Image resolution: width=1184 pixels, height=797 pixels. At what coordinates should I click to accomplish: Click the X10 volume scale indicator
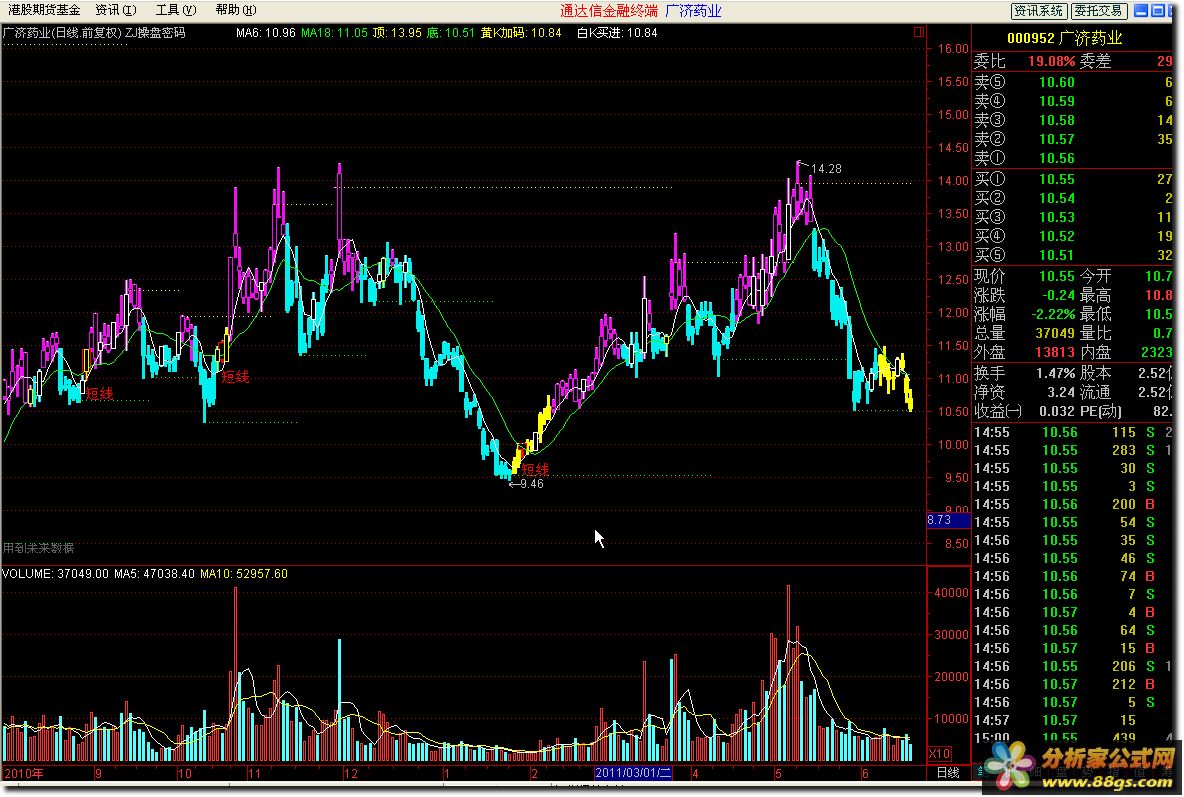point(939,754)
